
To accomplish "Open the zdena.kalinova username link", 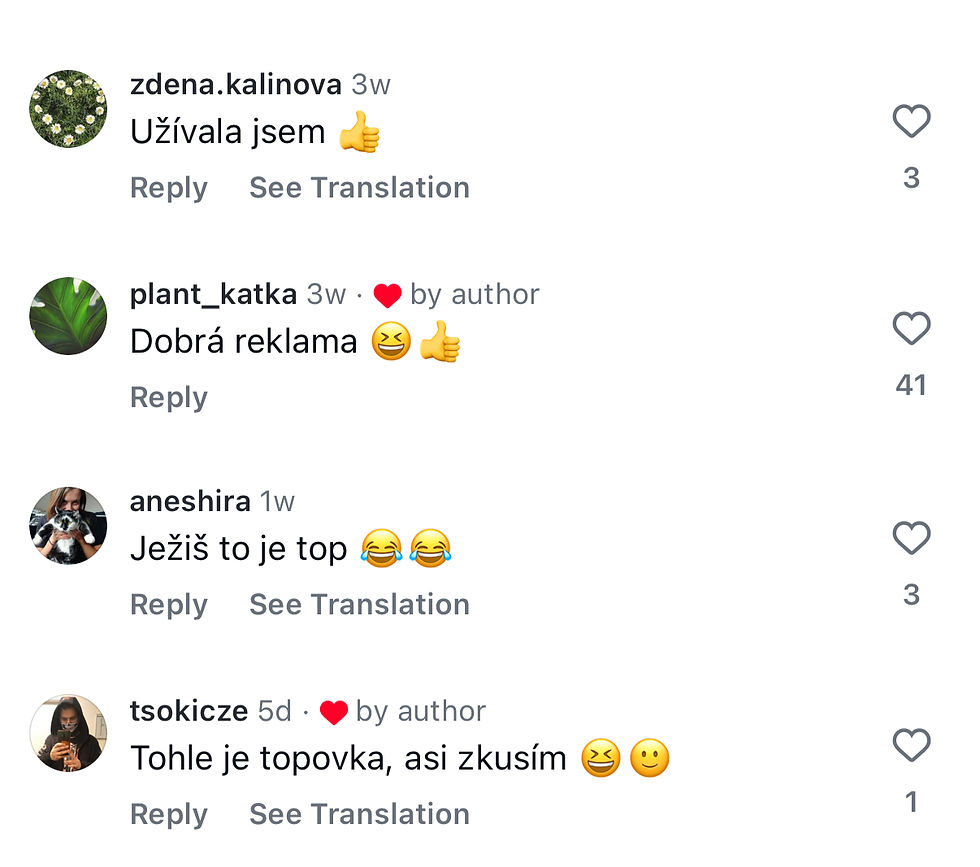I will 236,85.
